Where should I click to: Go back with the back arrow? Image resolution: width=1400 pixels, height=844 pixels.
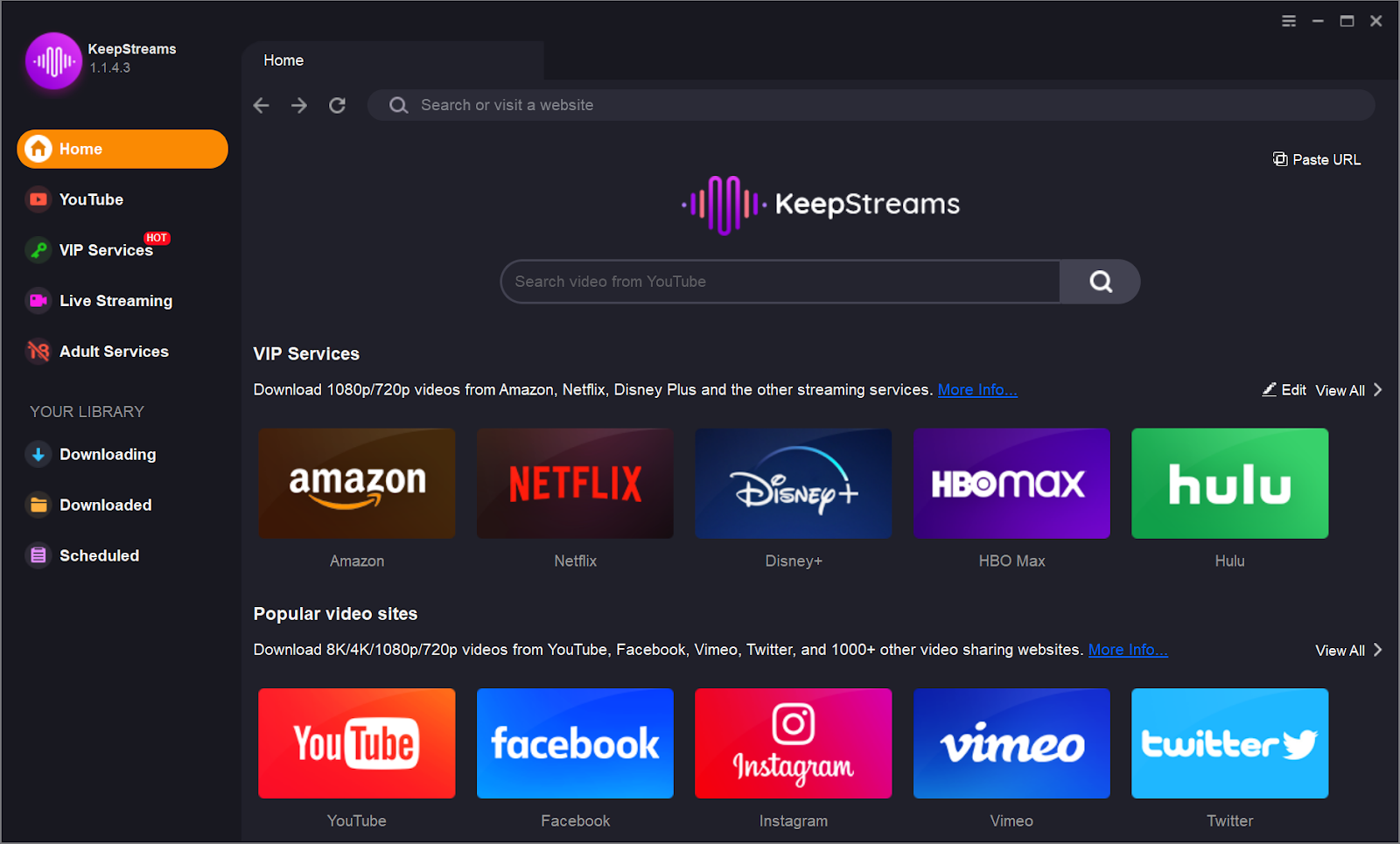click(261, 105)
